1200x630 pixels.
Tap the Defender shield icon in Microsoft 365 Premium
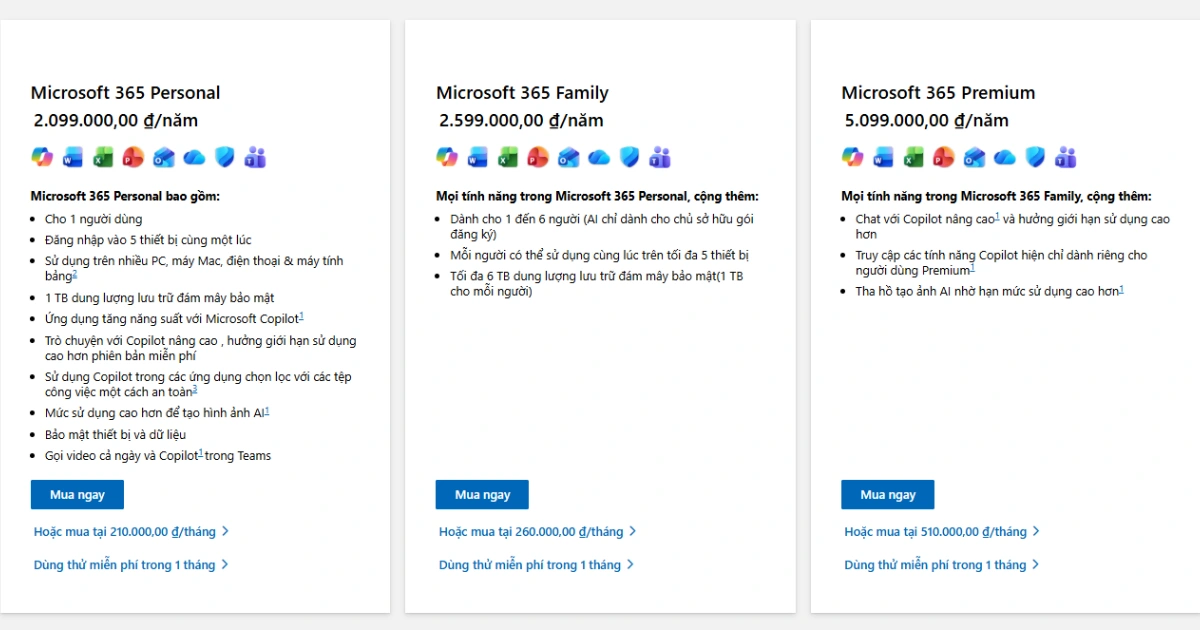tap(1036, 157)
